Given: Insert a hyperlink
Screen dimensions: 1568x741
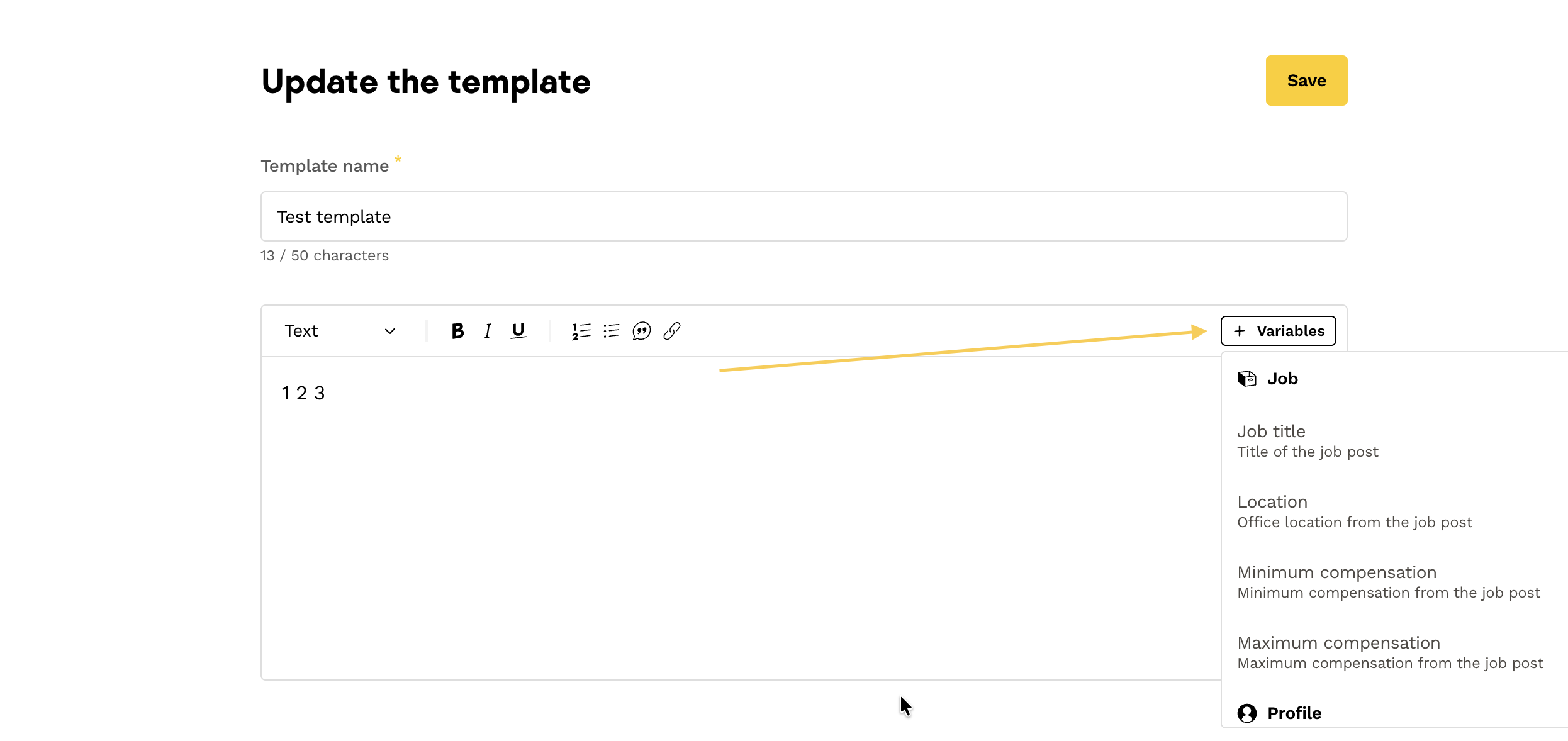Looking at the screenshot, I should [672, 331].
